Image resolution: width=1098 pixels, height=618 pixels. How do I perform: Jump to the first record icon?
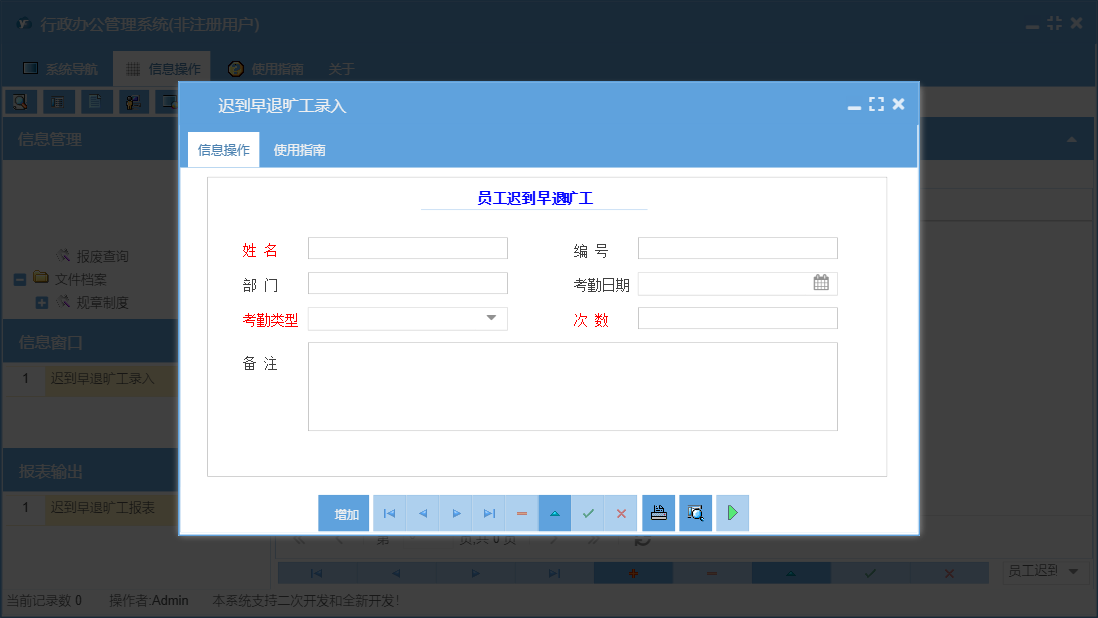389,513
